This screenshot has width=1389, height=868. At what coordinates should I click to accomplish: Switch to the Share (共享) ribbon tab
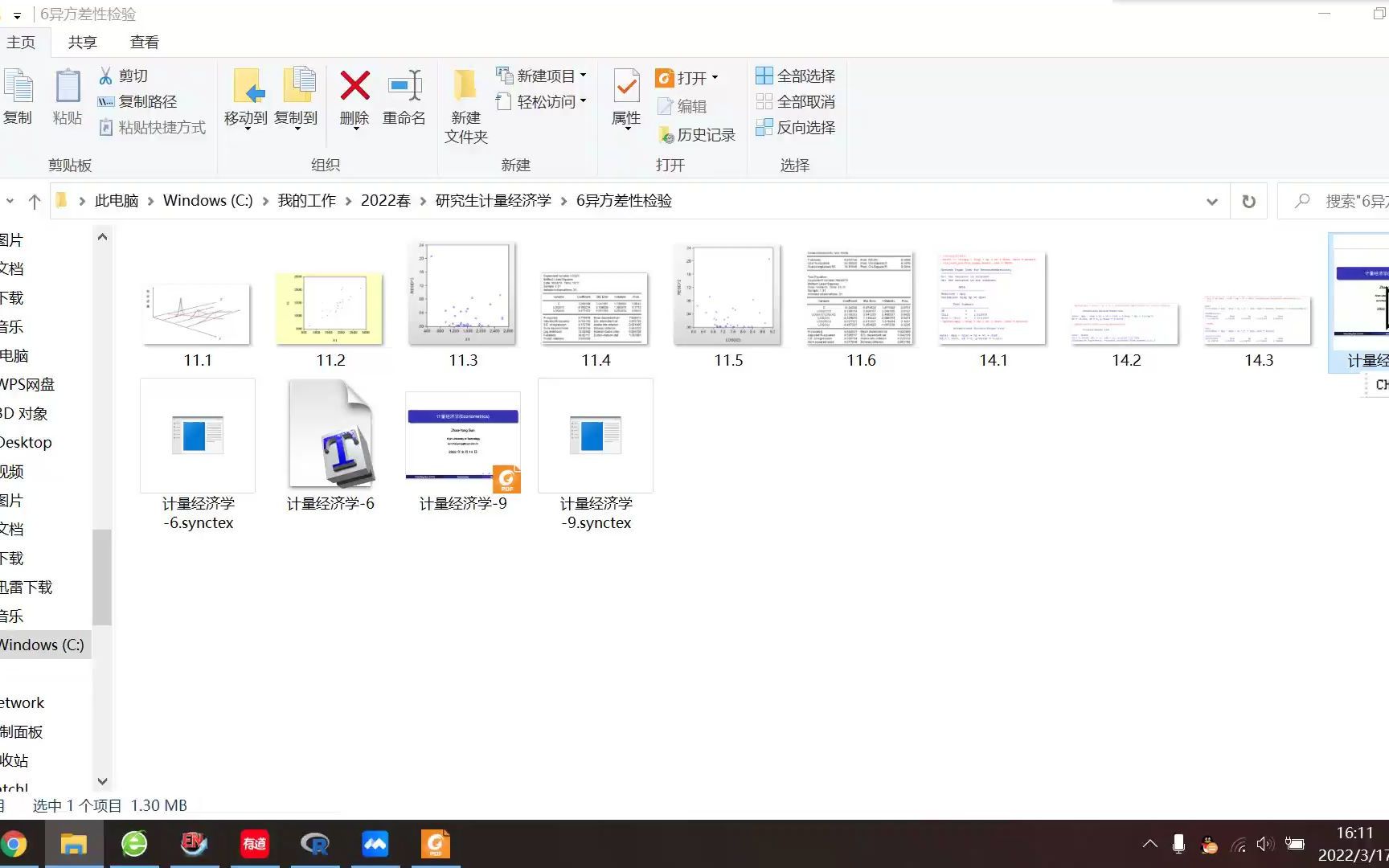[82, 42]
